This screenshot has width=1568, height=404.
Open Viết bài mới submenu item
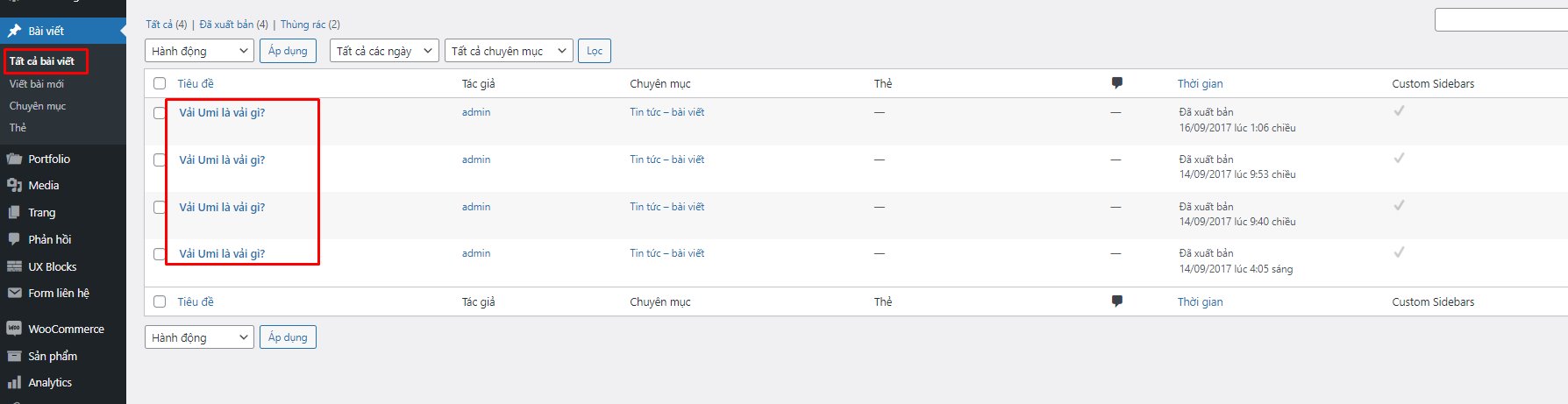tap(37, 84)
